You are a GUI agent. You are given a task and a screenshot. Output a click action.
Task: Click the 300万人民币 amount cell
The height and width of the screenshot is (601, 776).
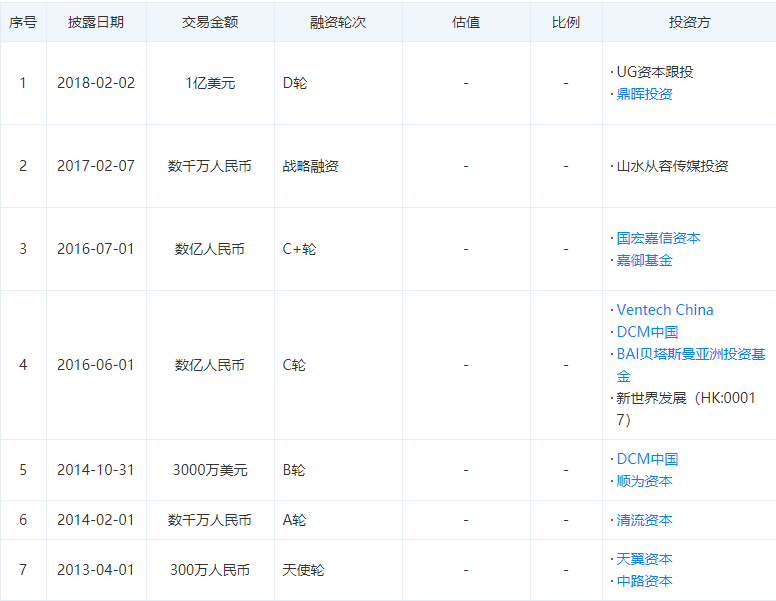point(210,570)
